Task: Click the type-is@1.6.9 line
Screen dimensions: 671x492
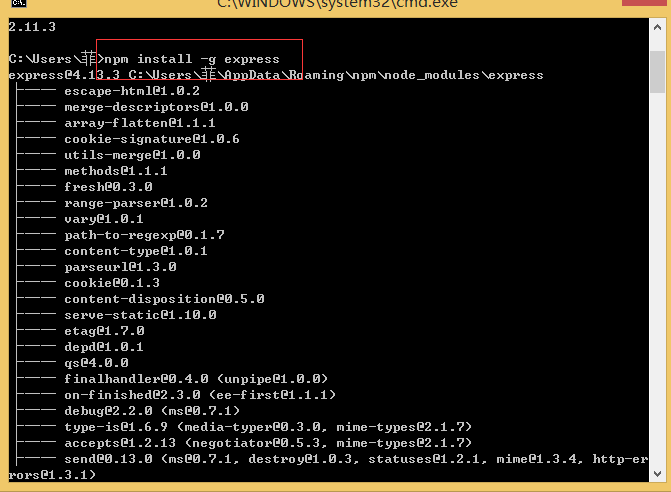Action: [x=268, y=427]
